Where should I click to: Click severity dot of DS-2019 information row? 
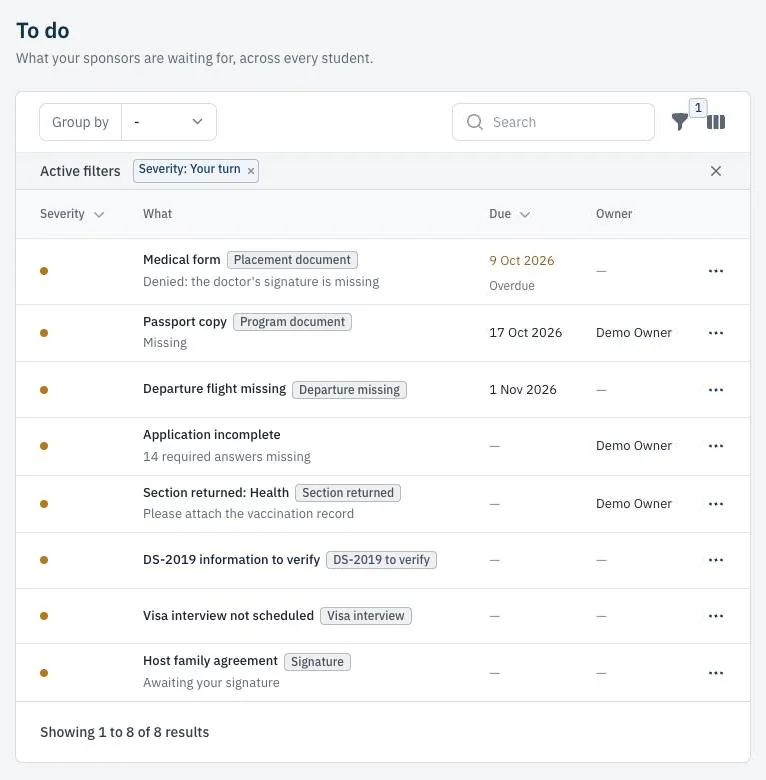pyautogui.click(x=44, y=560)
